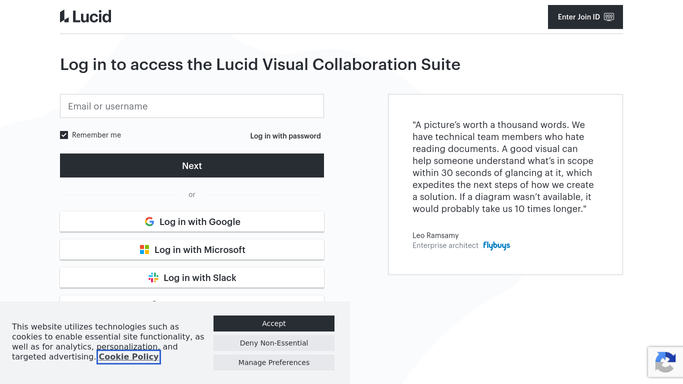The image size is (683, 384).
Task: Click the flybuys logo
Action: coord(497,246)
